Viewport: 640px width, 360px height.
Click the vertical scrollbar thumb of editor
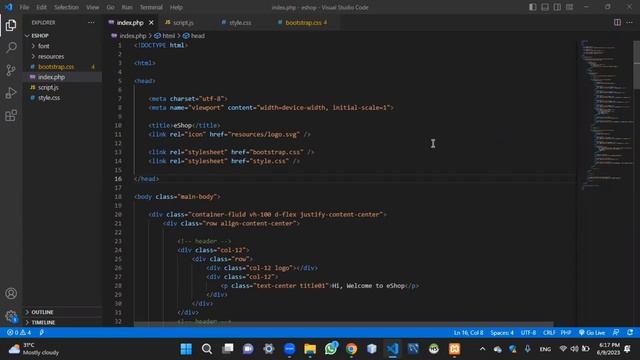[636, 64]
